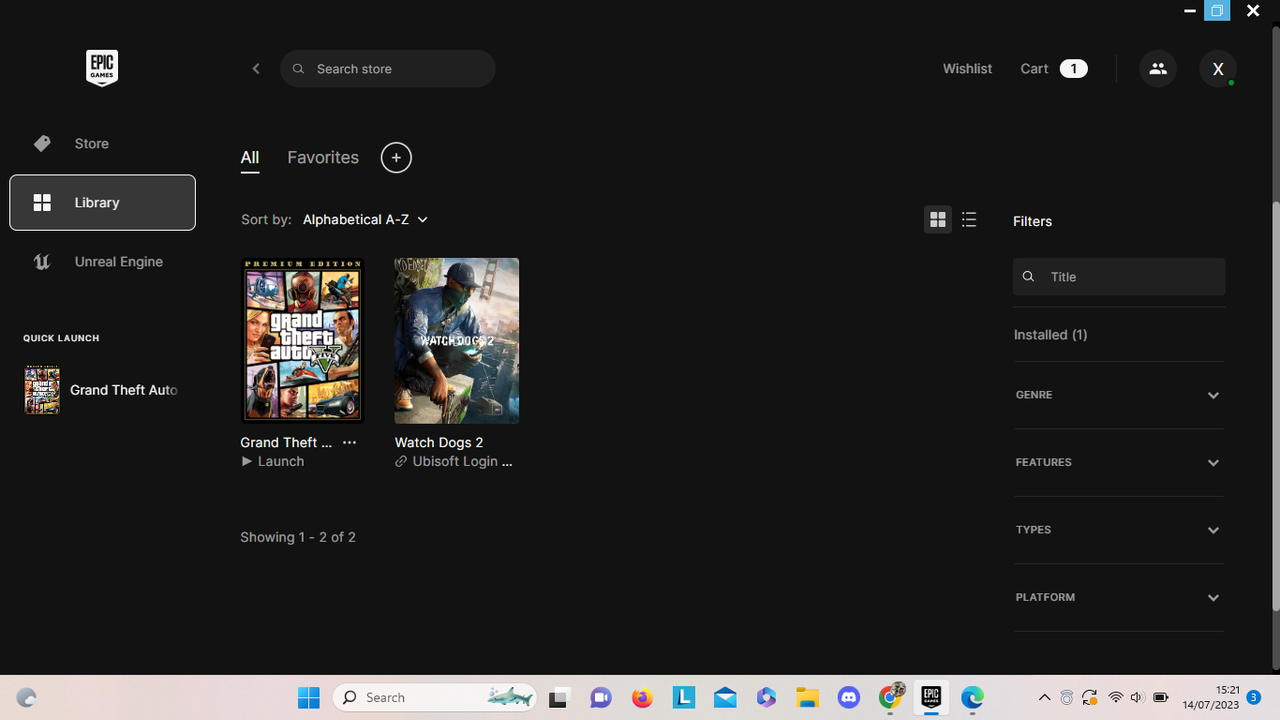The image size is (1280, 720).
Task: Open the Library section
Action: [102, 202]
